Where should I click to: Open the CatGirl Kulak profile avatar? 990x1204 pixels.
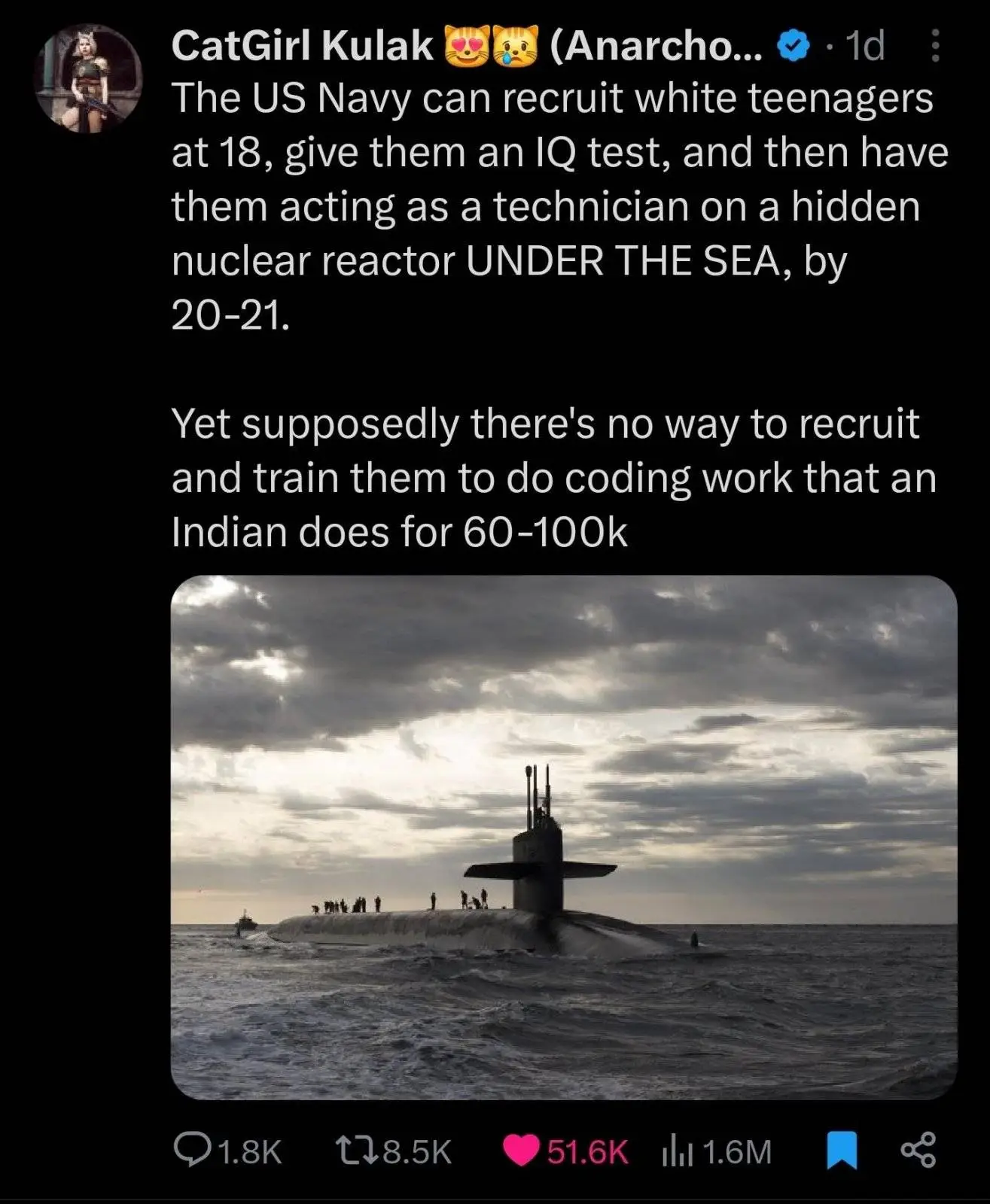[89, 78]
